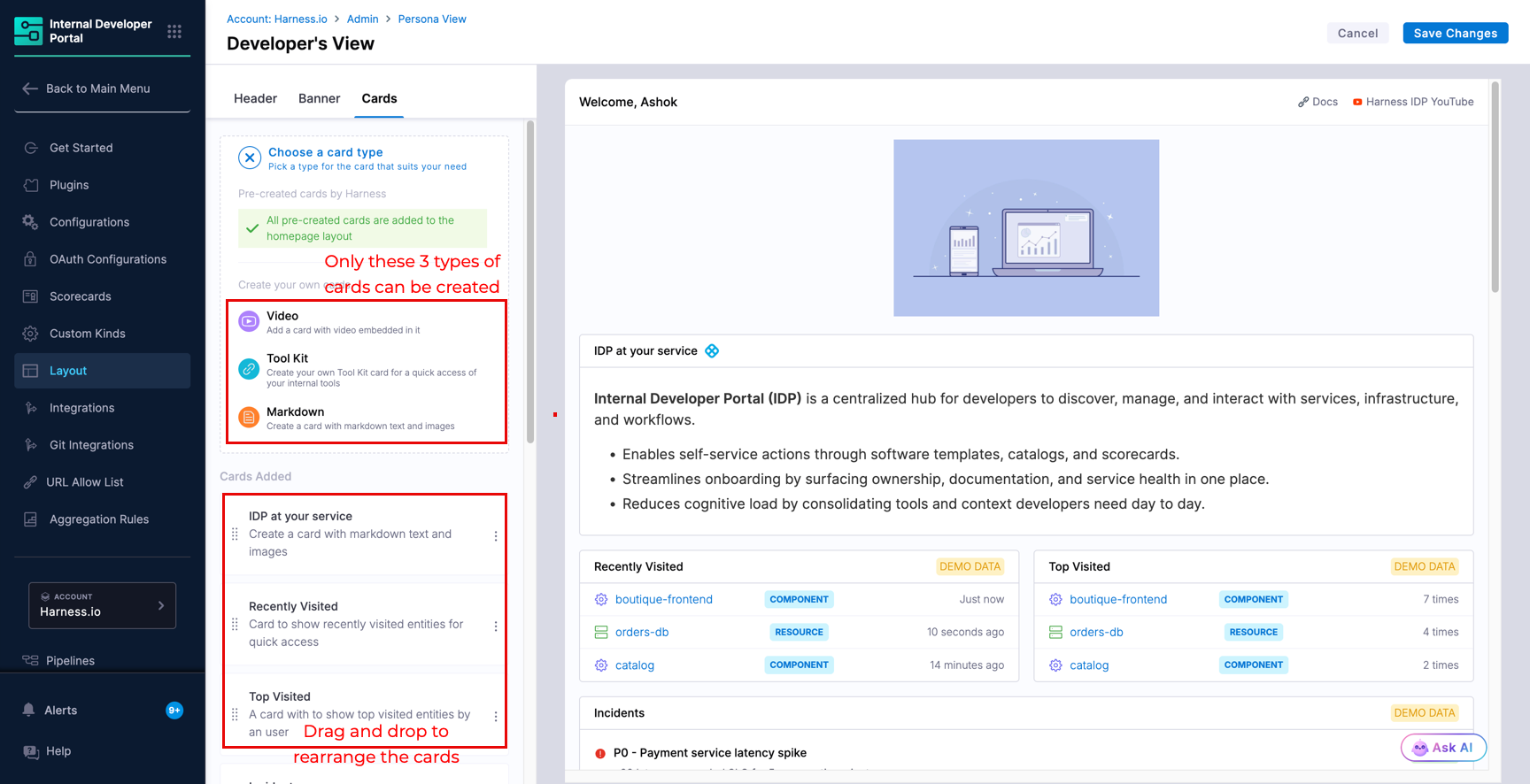The width and height of the screenshot is (1530, 784).
Task: Click the red P0 incident alert icon
Action: point(600,754)
